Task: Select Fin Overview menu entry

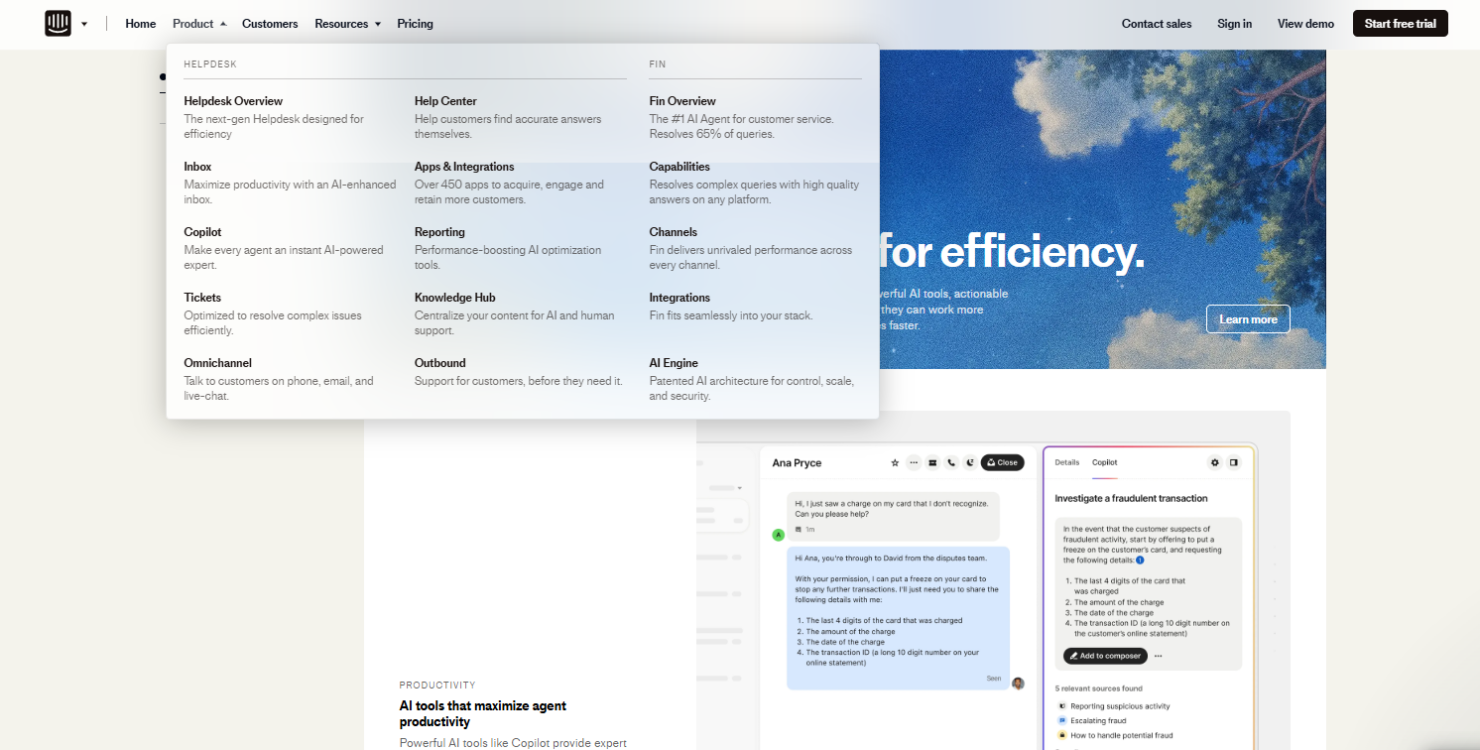Action: tap(682, 101)
